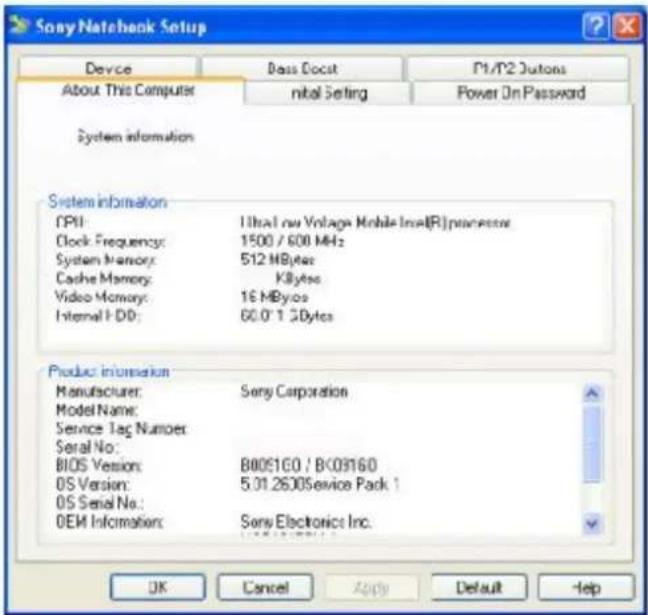Image resolution: width=648 pixels, height=615 pixels.
Task: Click the Video Memory label
Action: point(102,297)
